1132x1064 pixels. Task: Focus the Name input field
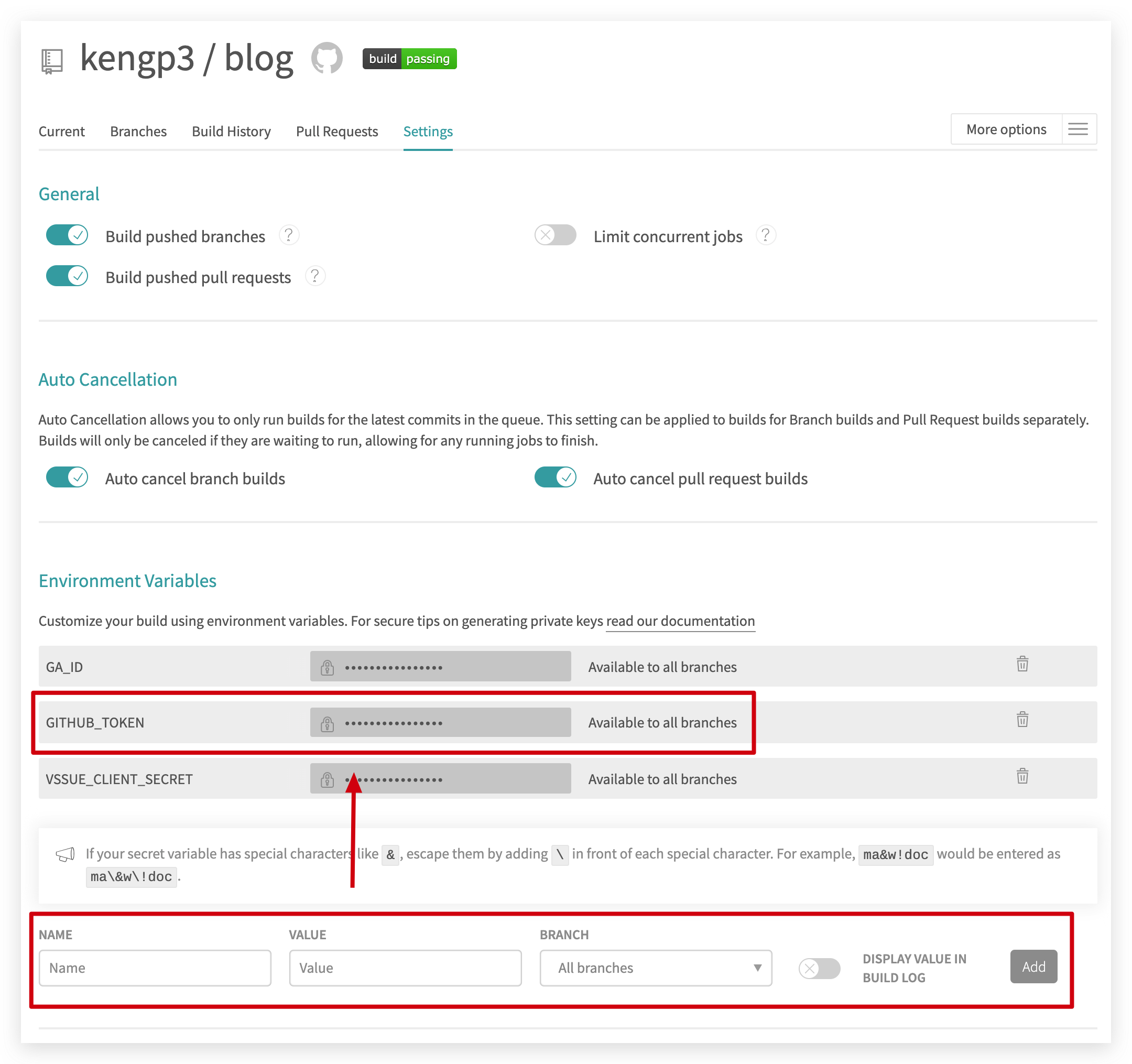tap(155, 968)
